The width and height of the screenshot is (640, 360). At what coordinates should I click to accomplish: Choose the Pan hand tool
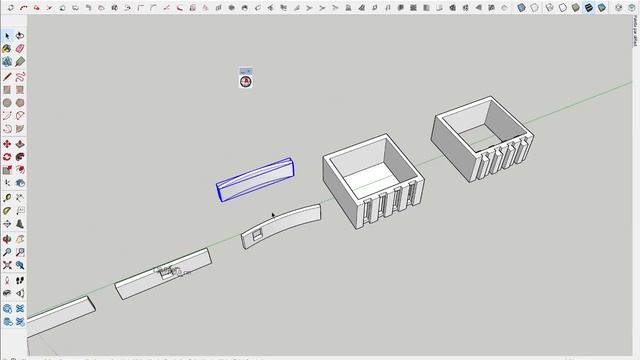pyautogui.click(x=20, y=239)
